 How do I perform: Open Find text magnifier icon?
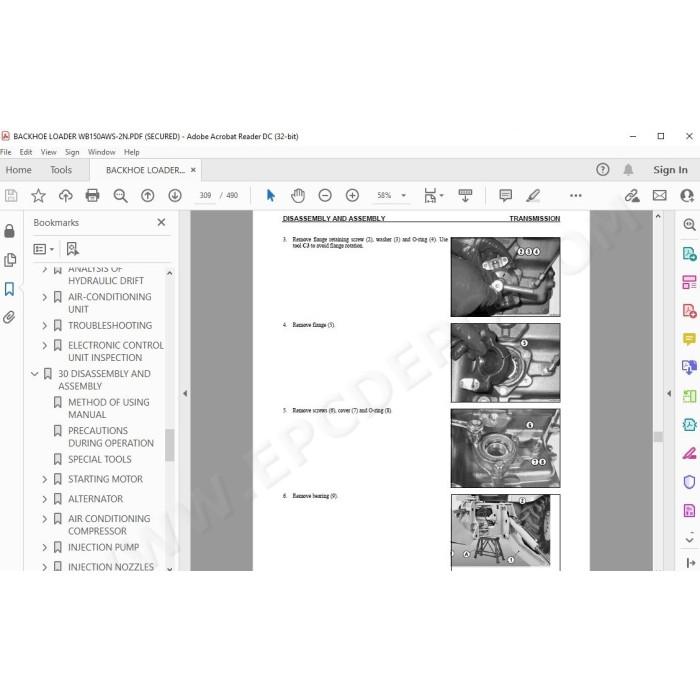(x=120, y=196)
